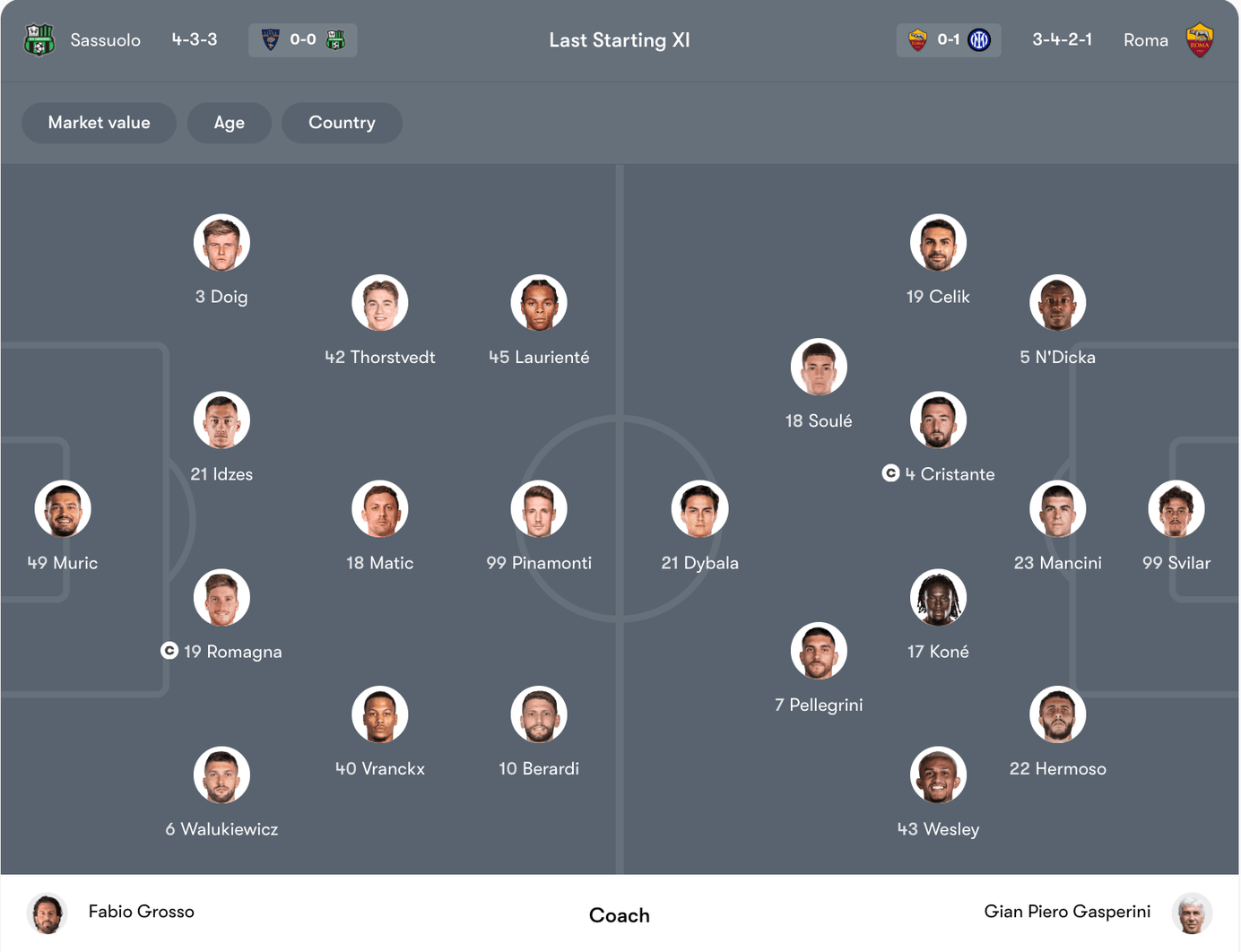Select the 43 Wesley player label
Viewport: 1241px width, 952px height.
click(938, 829)
